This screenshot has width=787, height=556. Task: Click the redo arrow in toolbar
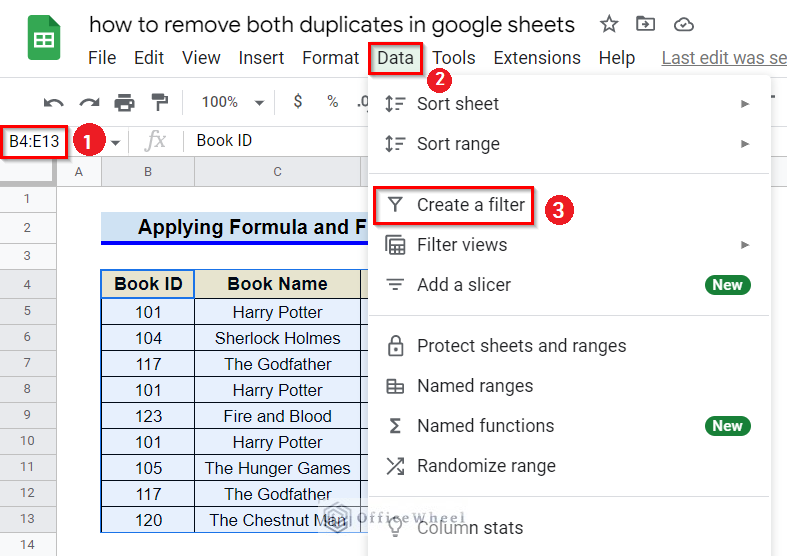[x=89, y=103]
